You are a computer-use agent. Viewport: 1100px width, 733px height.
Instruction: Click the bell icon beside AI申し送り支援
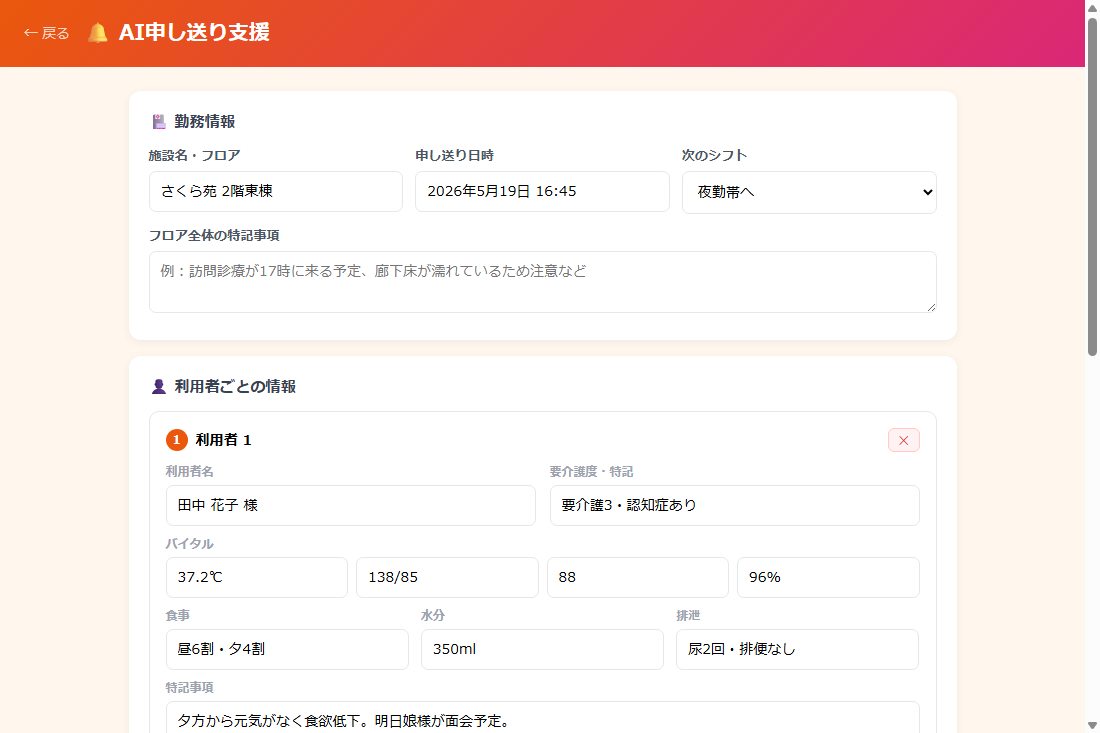pos(98,32)
